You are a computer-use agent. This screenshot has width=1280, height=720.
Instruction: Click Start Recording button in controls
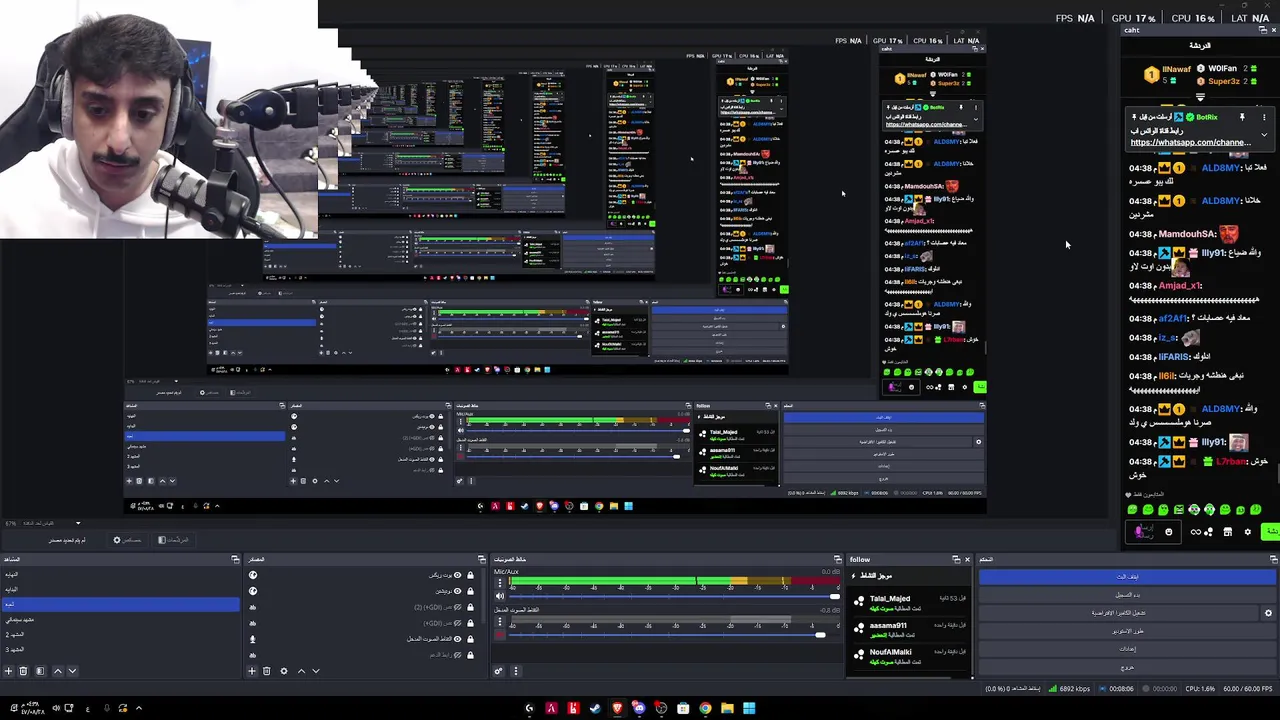click(1127, 595)
